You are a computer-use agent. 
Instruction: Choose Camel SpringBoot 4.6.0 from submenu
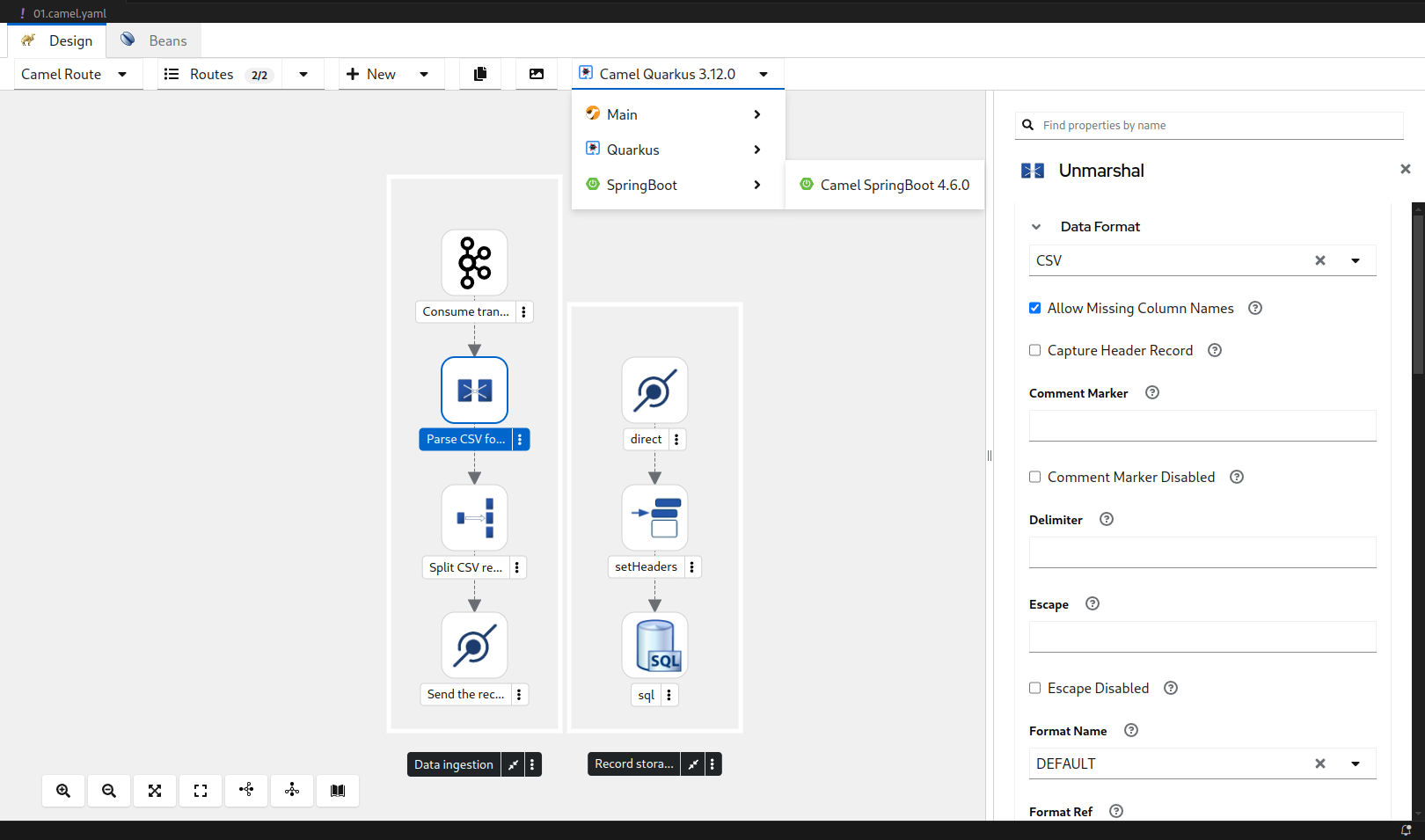click(x=885, y=185)
